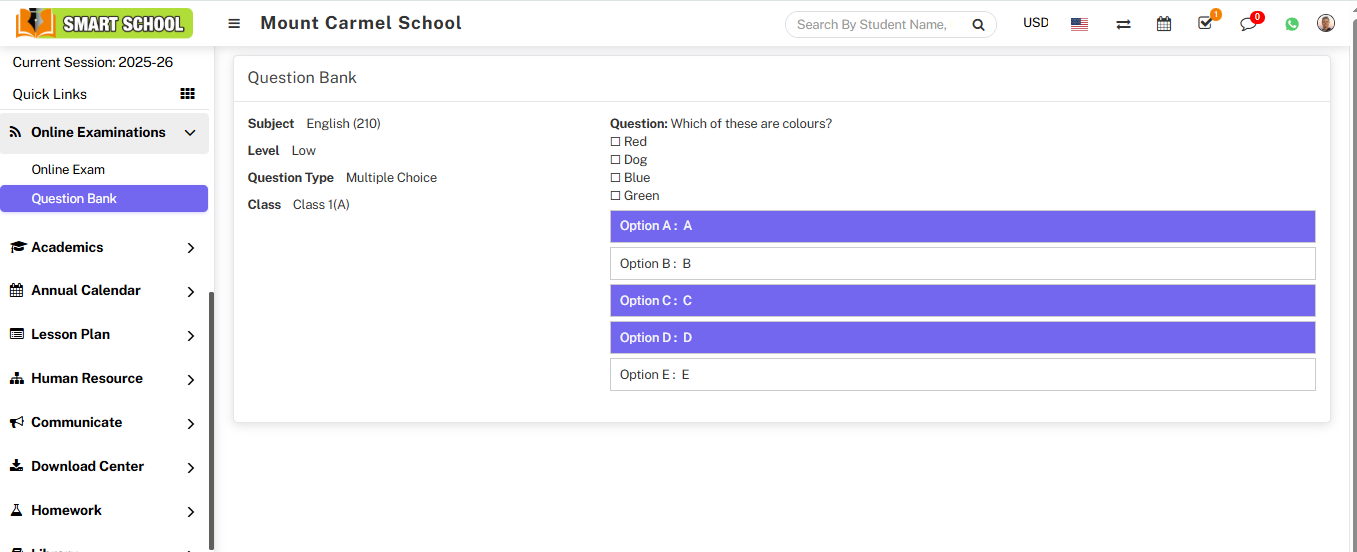Open the user profile avatar

(1326, 23)
